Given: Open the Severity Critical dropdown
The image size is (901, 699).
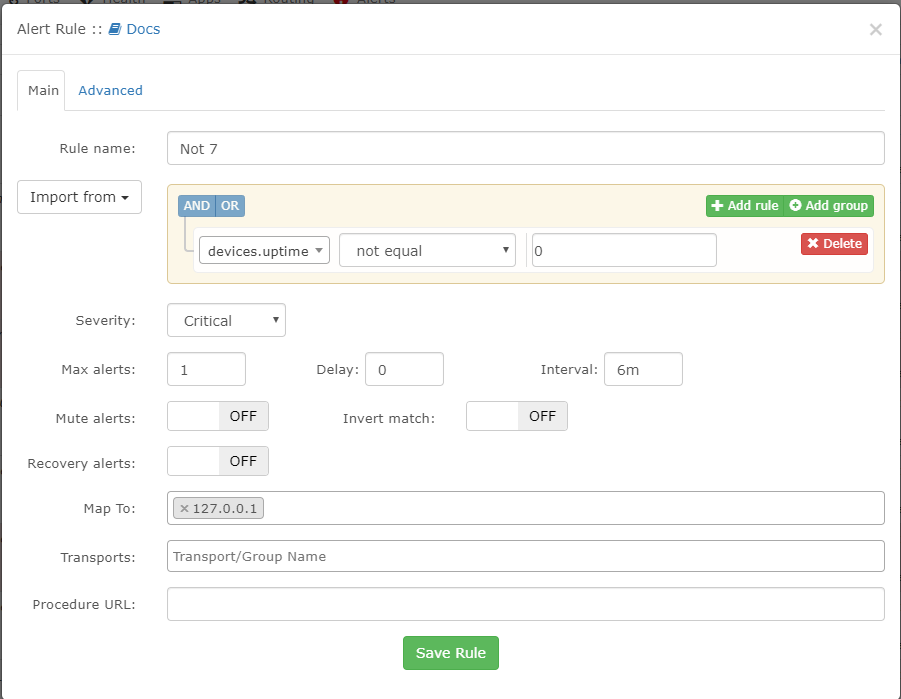Looking at the screenshot, I should [x=226, y=320].
